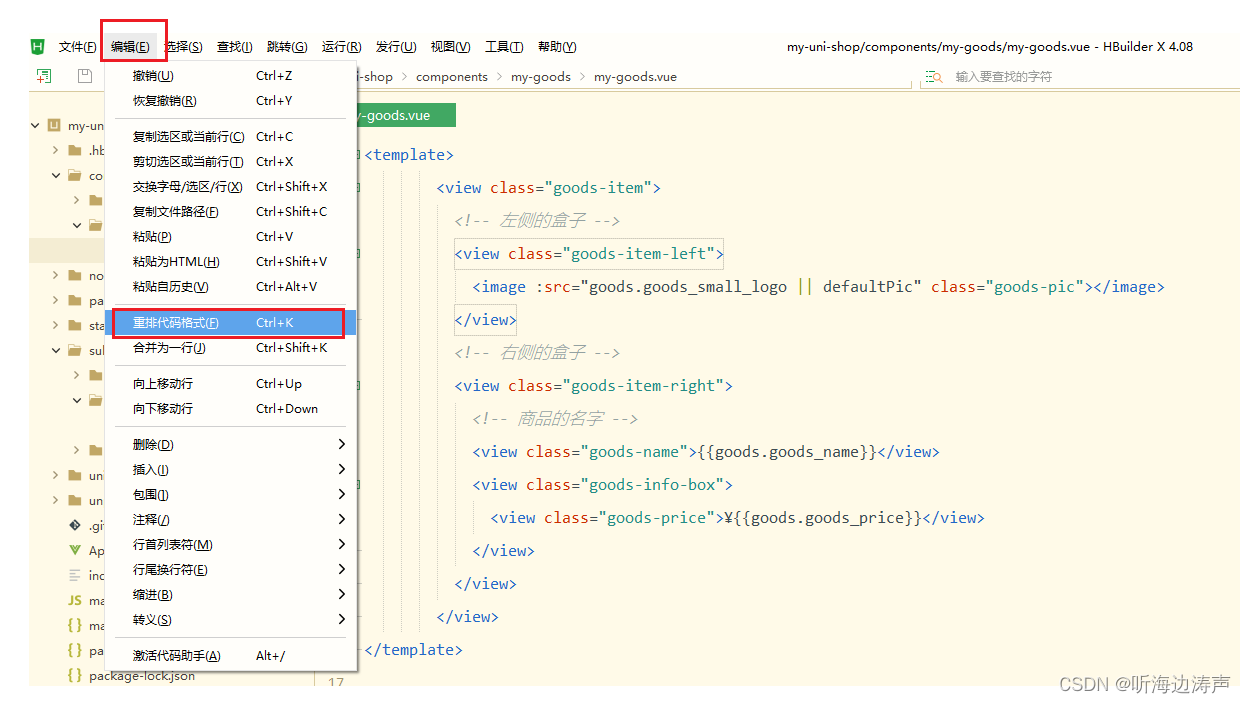Click the new file toolbar icon
This screenshot has height=703, width=1246.
[44, 76]
